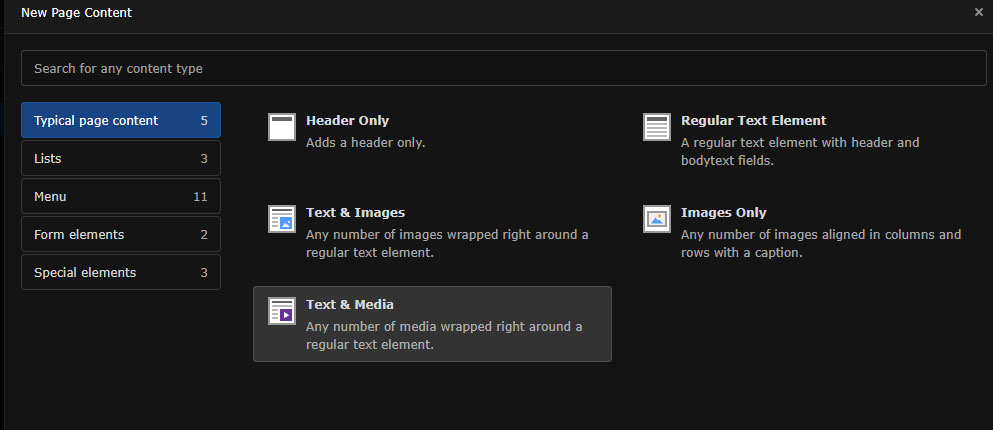
Task: Click the Regular Text Element title
Action: point(754,120)
